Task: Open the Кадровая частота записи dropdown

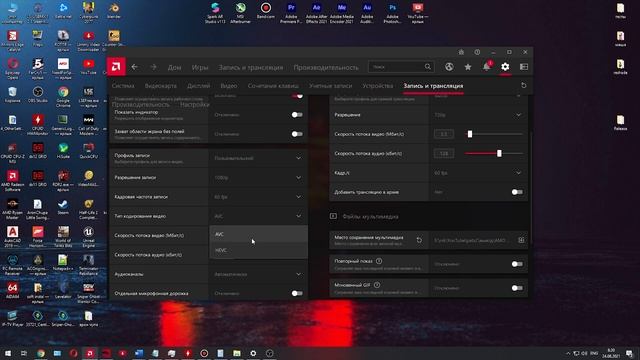Action: (258, 197)
